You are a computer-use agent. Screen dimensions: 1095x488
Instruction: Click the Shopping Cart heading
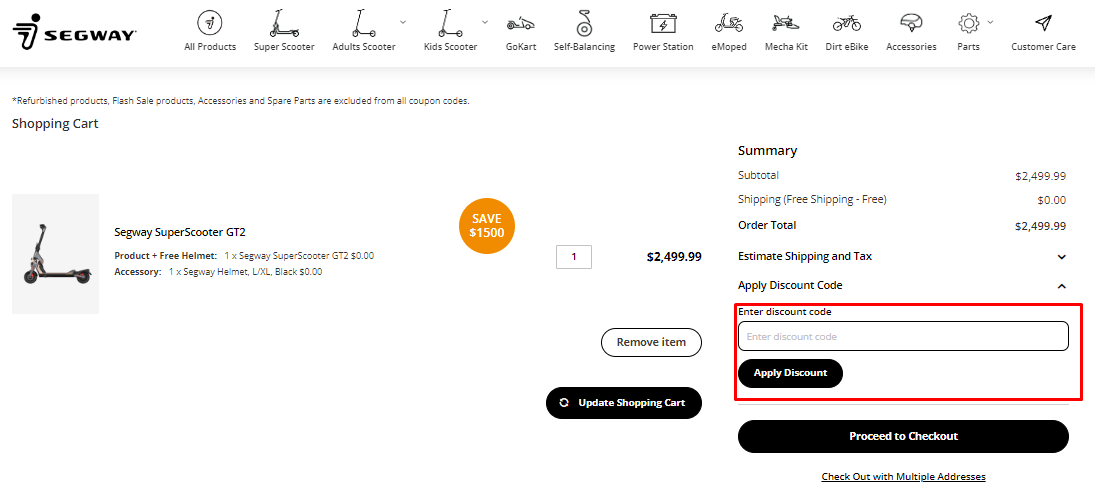55,124
